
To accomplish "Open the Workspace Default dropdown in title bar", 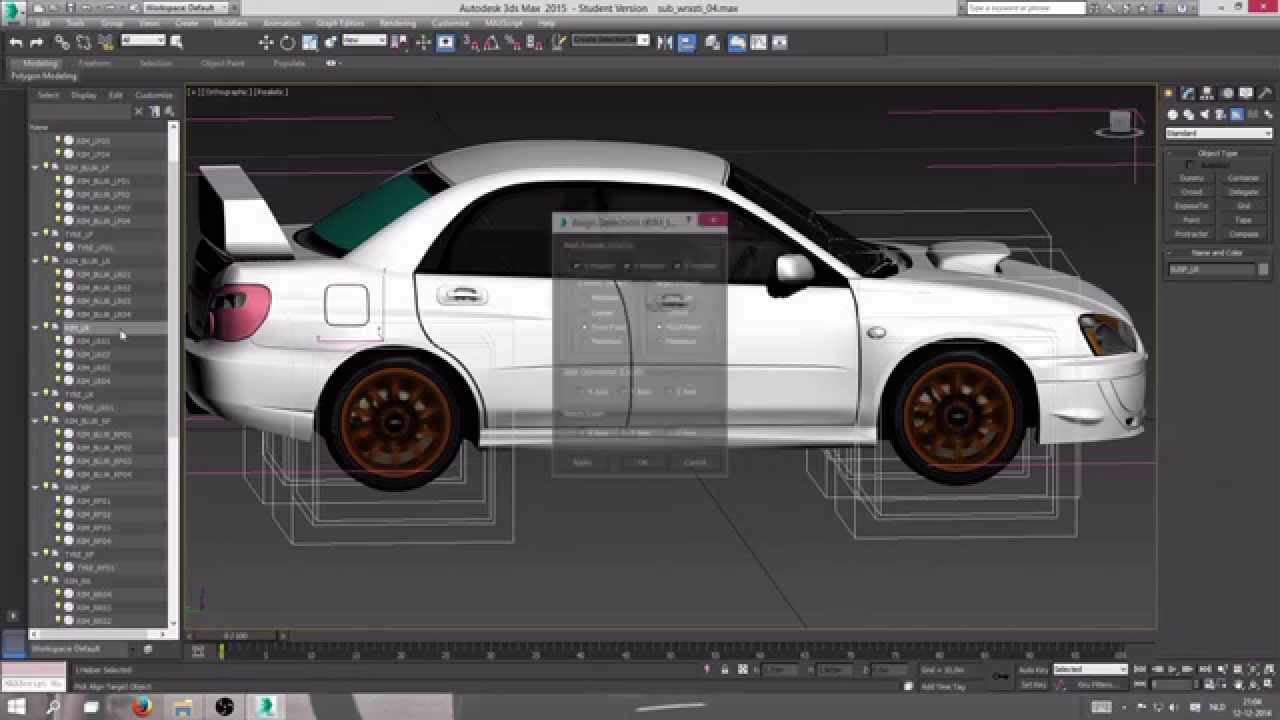I will (x=188, y=8).
